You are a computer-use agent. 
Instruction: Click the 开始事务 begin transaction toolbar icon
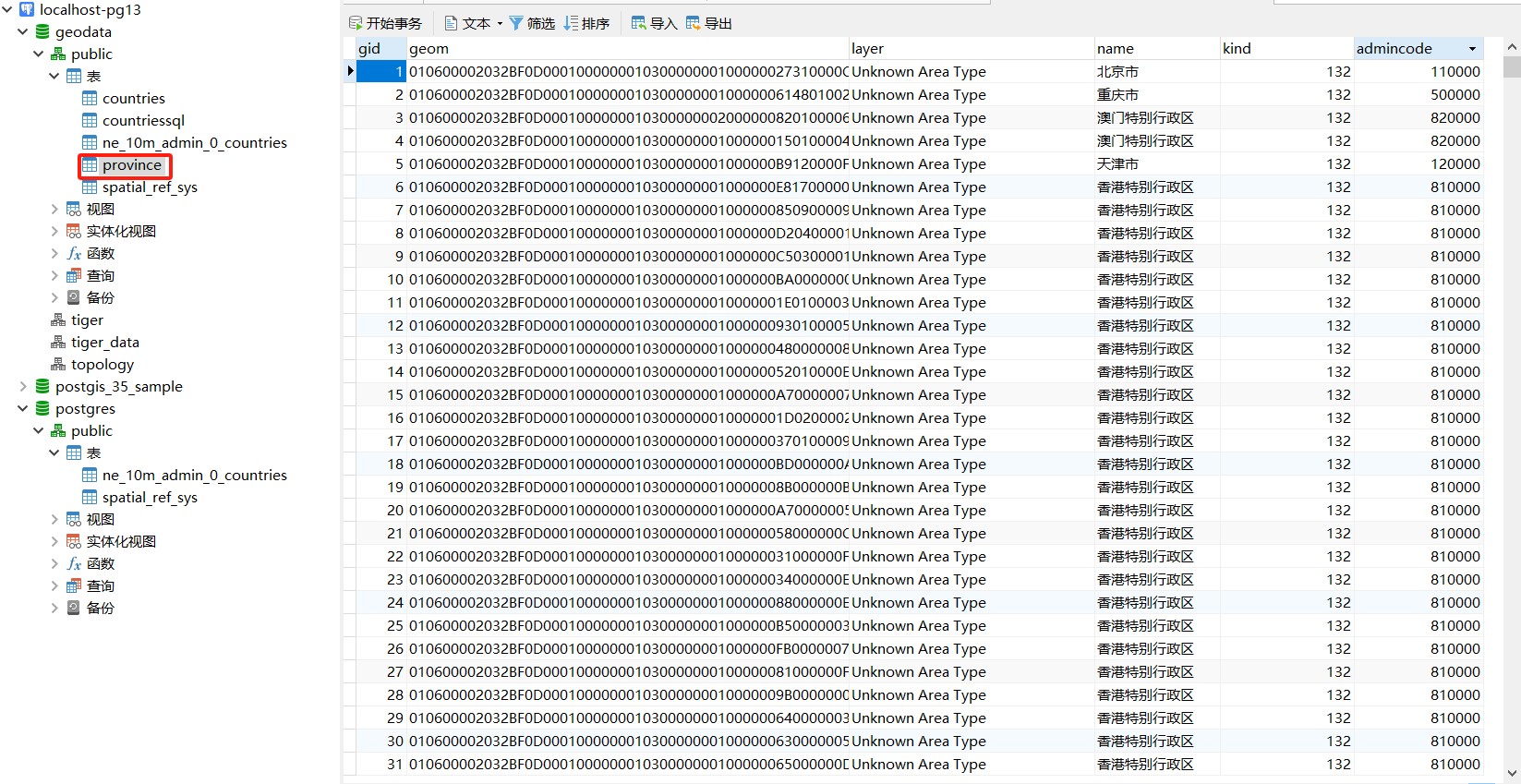[x=356, y=23]
